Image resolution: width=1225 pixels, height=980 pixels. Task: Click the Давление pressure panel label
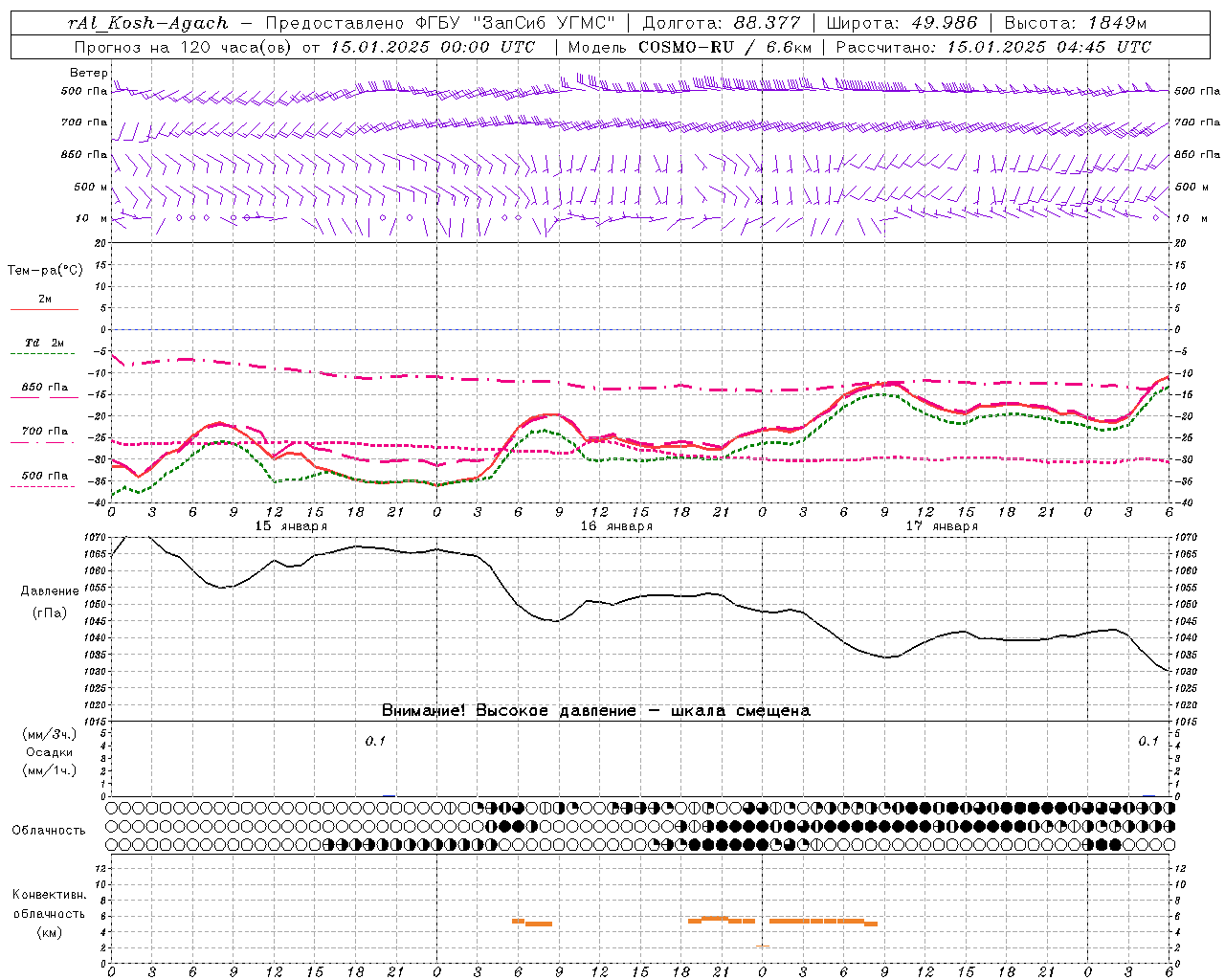click(50, 591)
